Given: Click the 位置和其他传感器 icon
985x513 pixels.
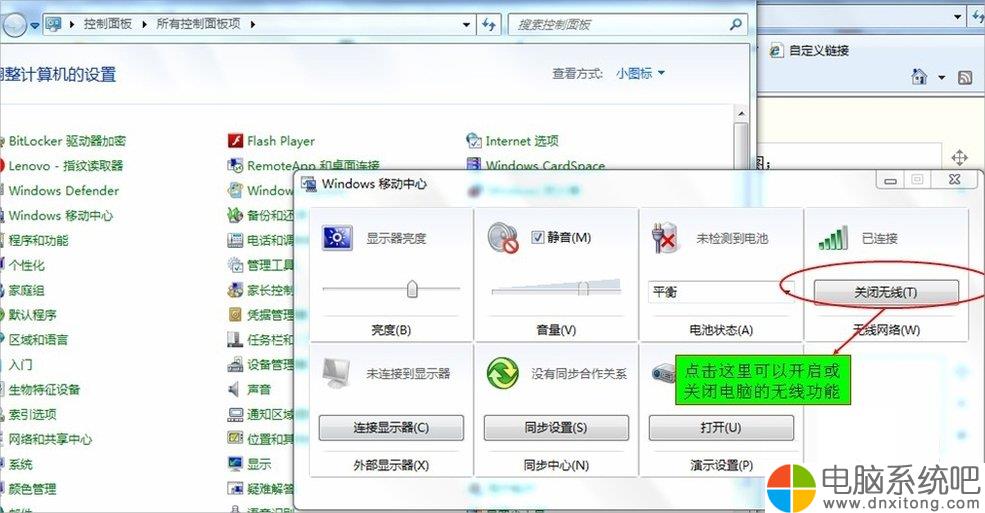Looking at the screenshot, I should (x=236, y=439).
